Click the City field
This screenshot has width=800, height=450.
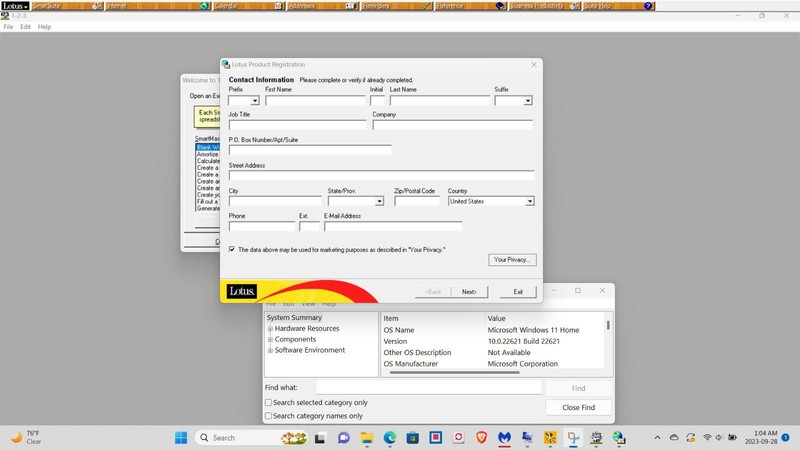click(275, 201)
